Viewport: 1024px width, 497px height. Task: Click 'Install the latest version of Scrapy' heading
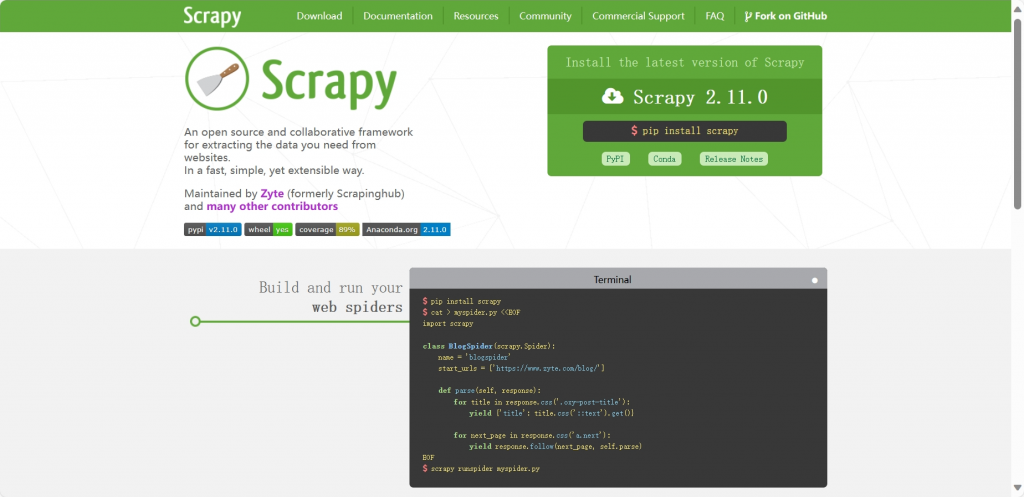click(684, 63)
